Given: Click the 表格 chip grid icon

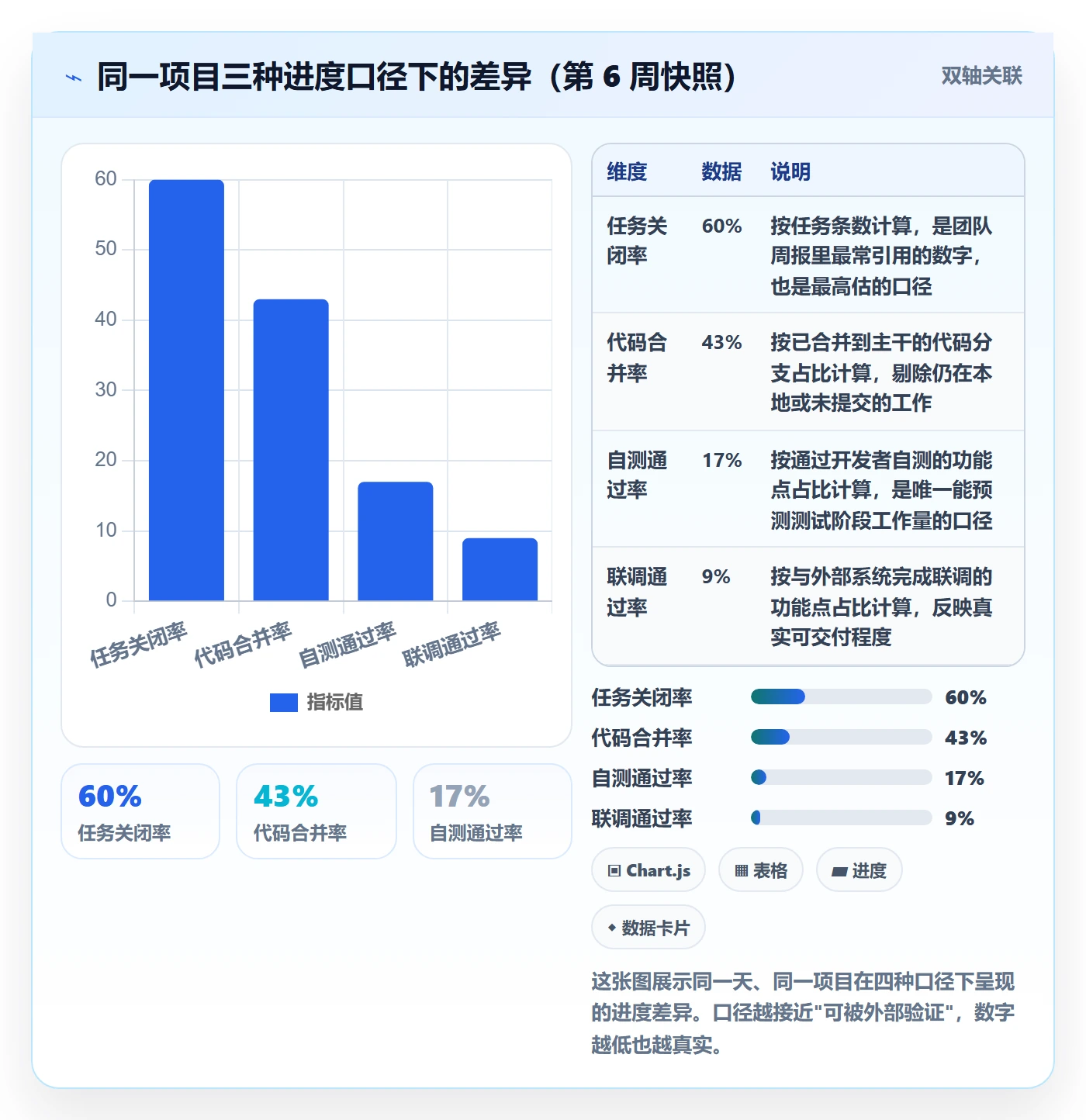Looking at the screenshot, I should tap(742, 871).
